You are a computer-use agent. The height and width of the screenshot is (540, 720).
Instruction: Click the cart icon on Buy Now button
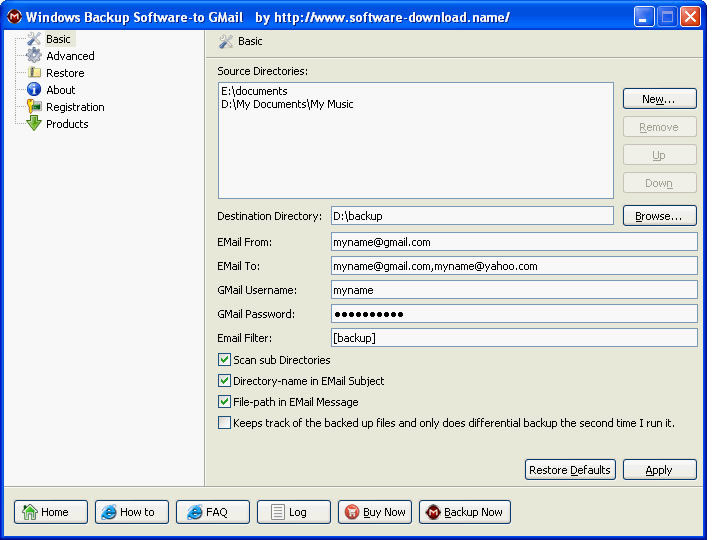[352, 512]
